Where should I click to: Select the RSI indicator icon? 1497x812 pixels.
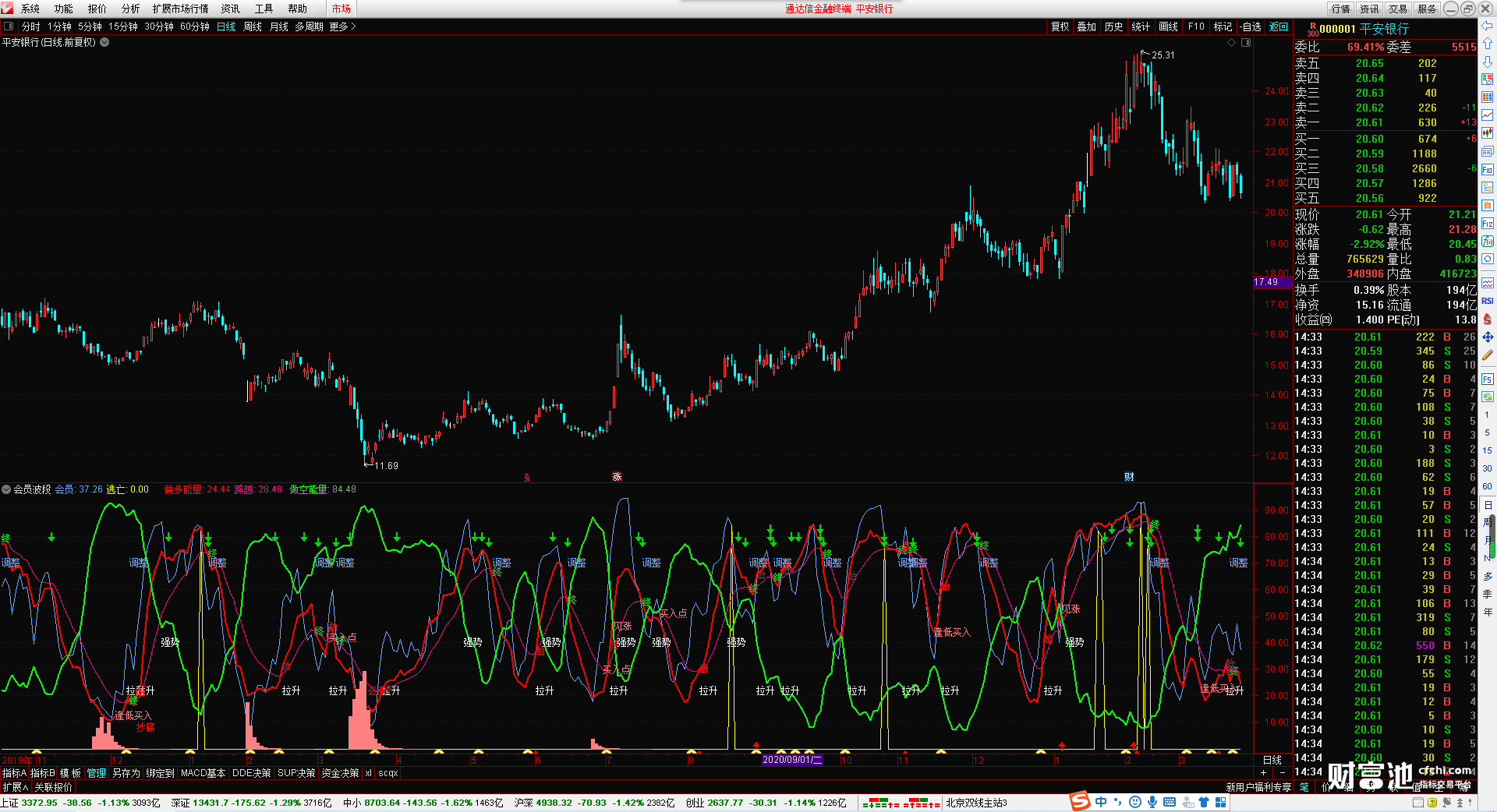[x=1487, y=301]
